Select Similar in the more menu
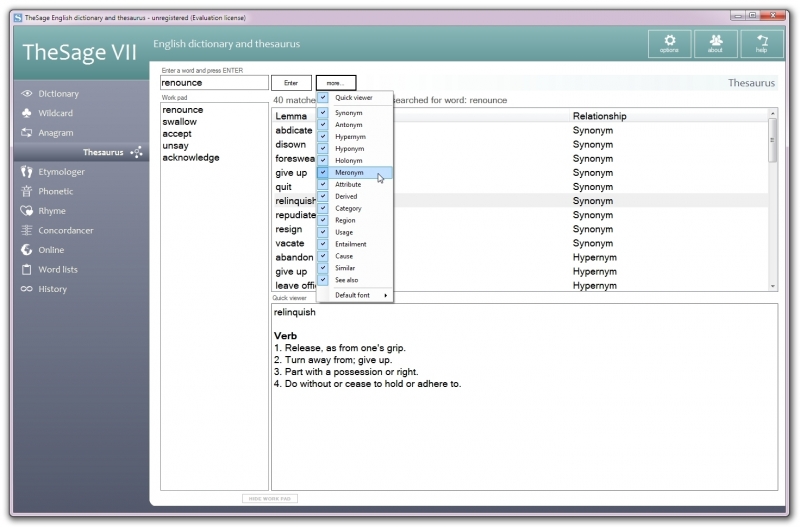Image resolution: width=800 pixels, height=527 pixels. coord(355,268)
